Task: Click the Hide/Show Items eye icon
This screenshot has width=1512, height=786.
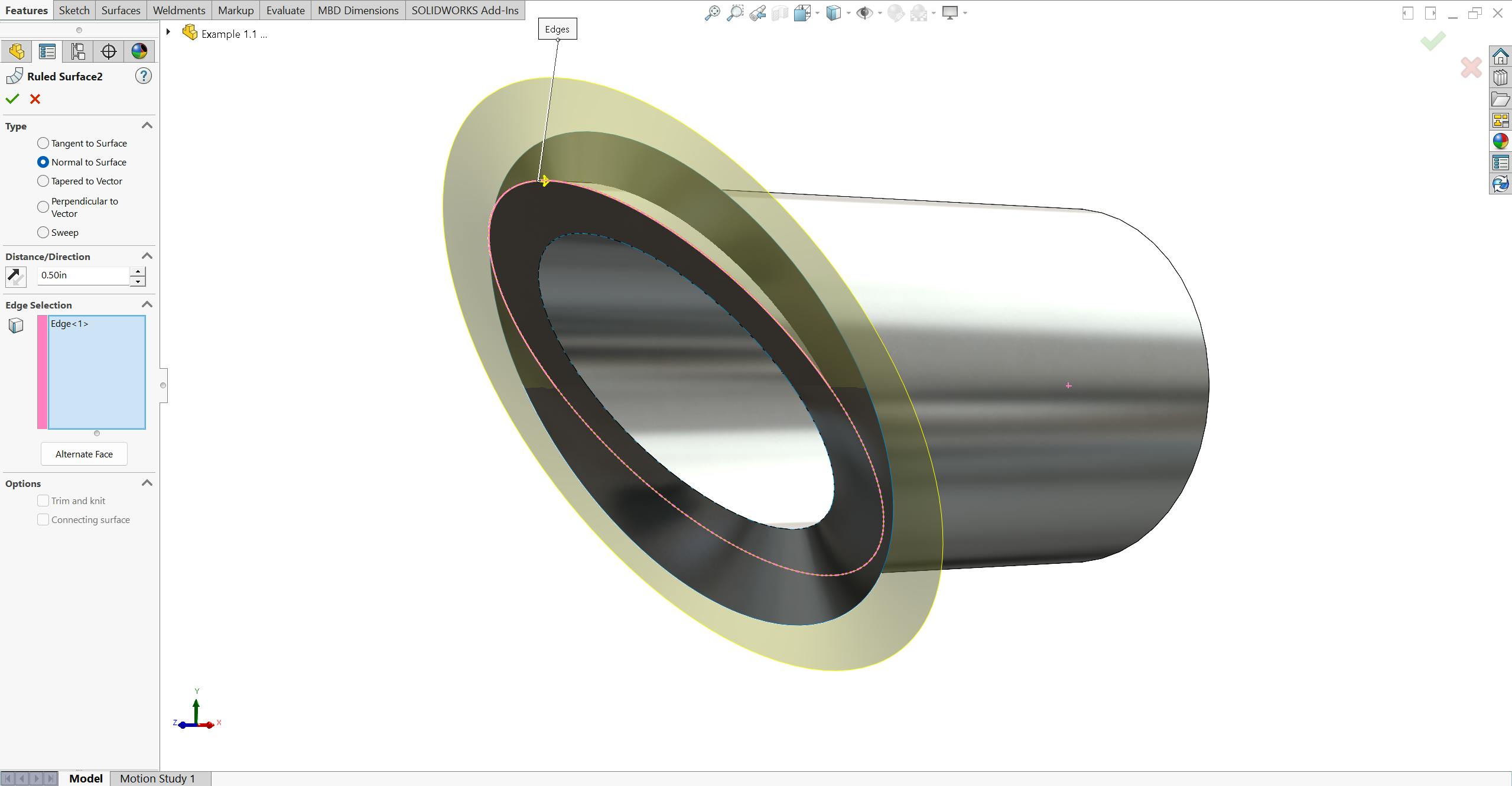Action: (x=866, y=12)
